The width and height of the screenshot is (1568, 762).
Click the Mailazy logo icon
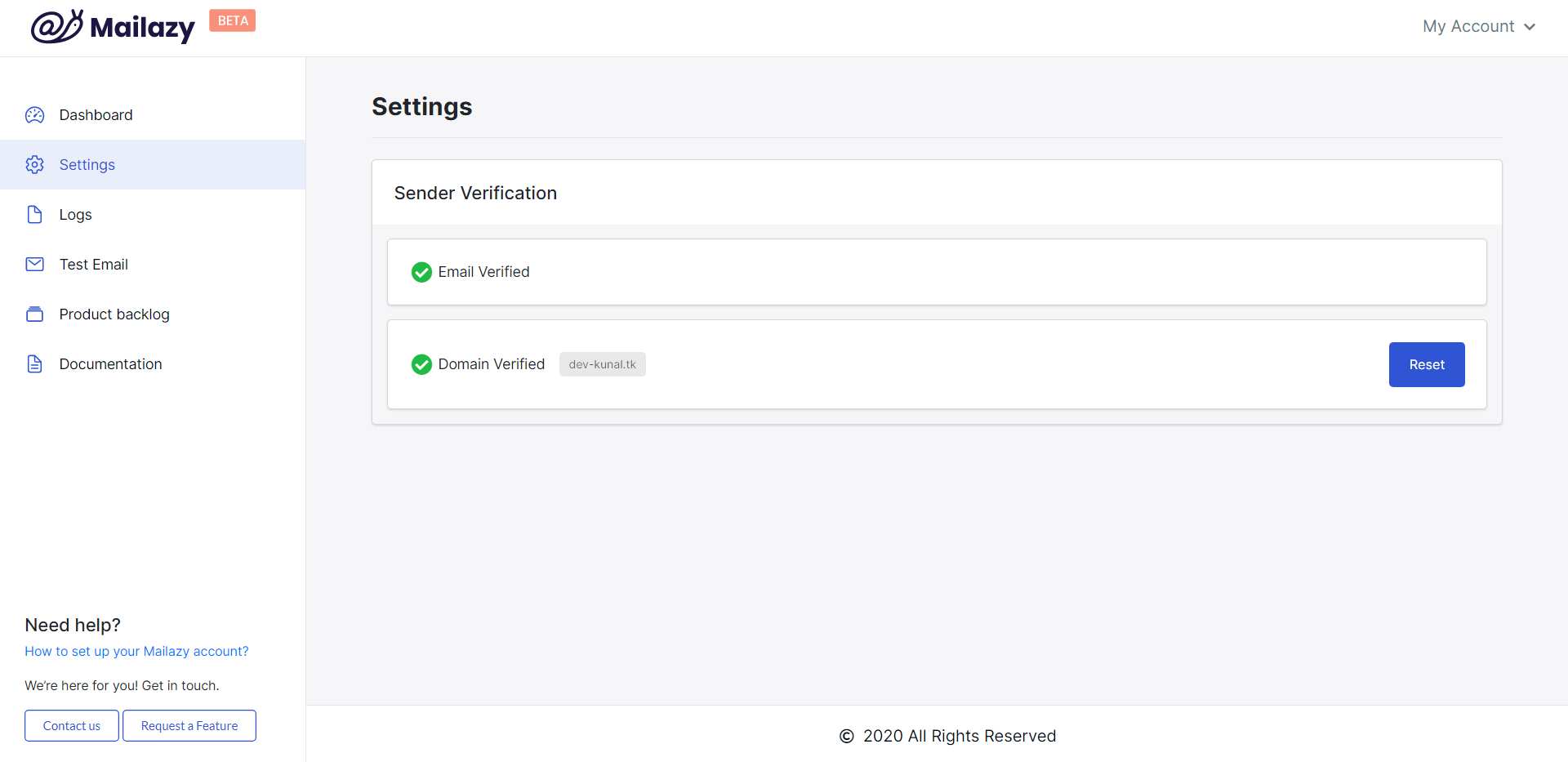[57, 26]
